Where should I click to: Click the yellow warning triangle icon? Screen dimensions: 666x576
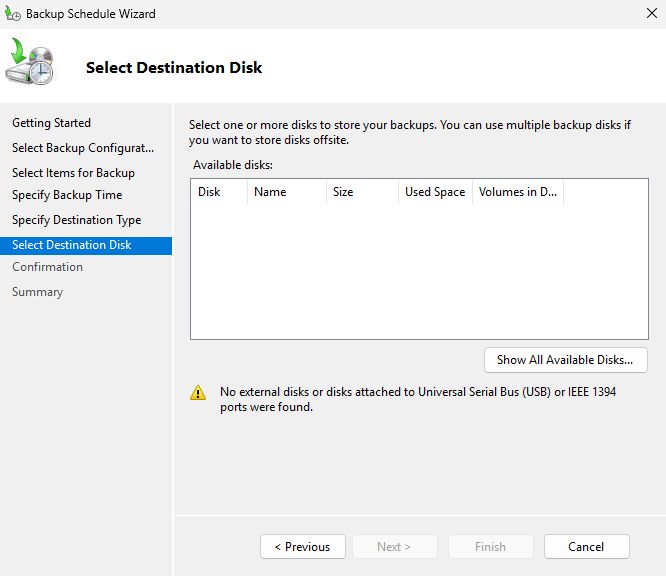point(198,393)
